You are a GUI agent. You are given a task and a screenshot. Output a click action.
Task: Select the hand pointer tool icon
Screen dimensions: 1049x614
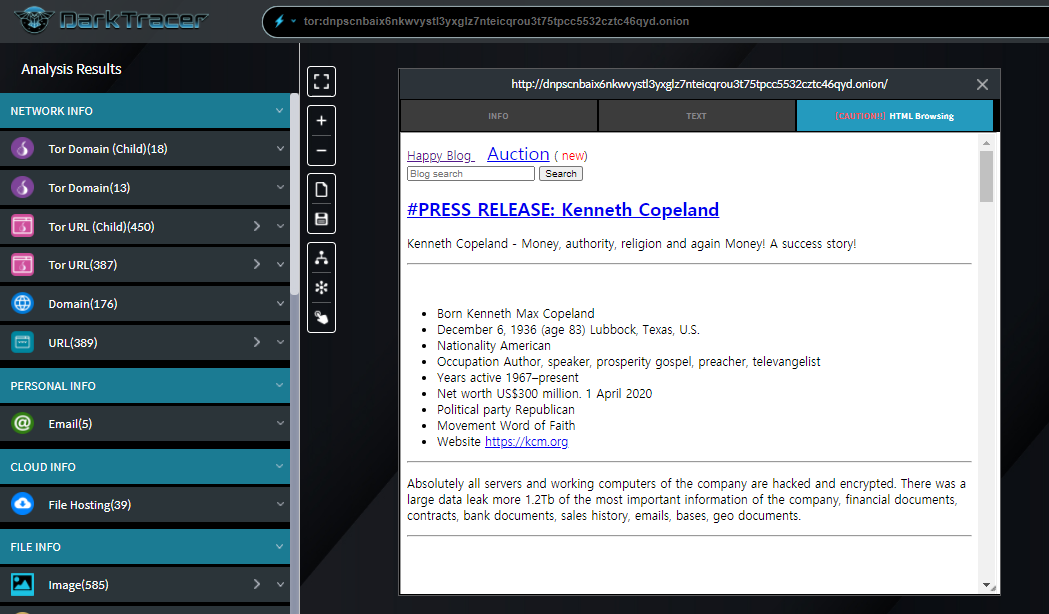[321, 317]
